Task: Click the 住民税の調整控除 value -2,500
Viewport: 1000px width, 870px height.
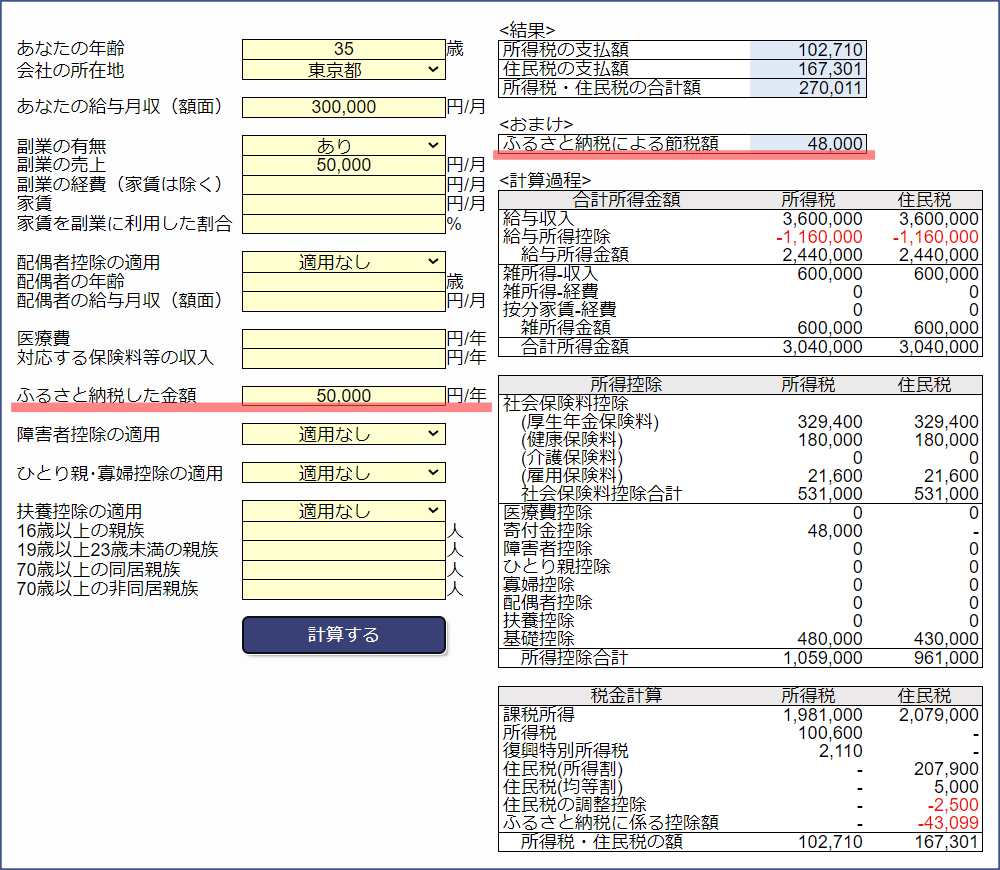Action: coord(953,805)
